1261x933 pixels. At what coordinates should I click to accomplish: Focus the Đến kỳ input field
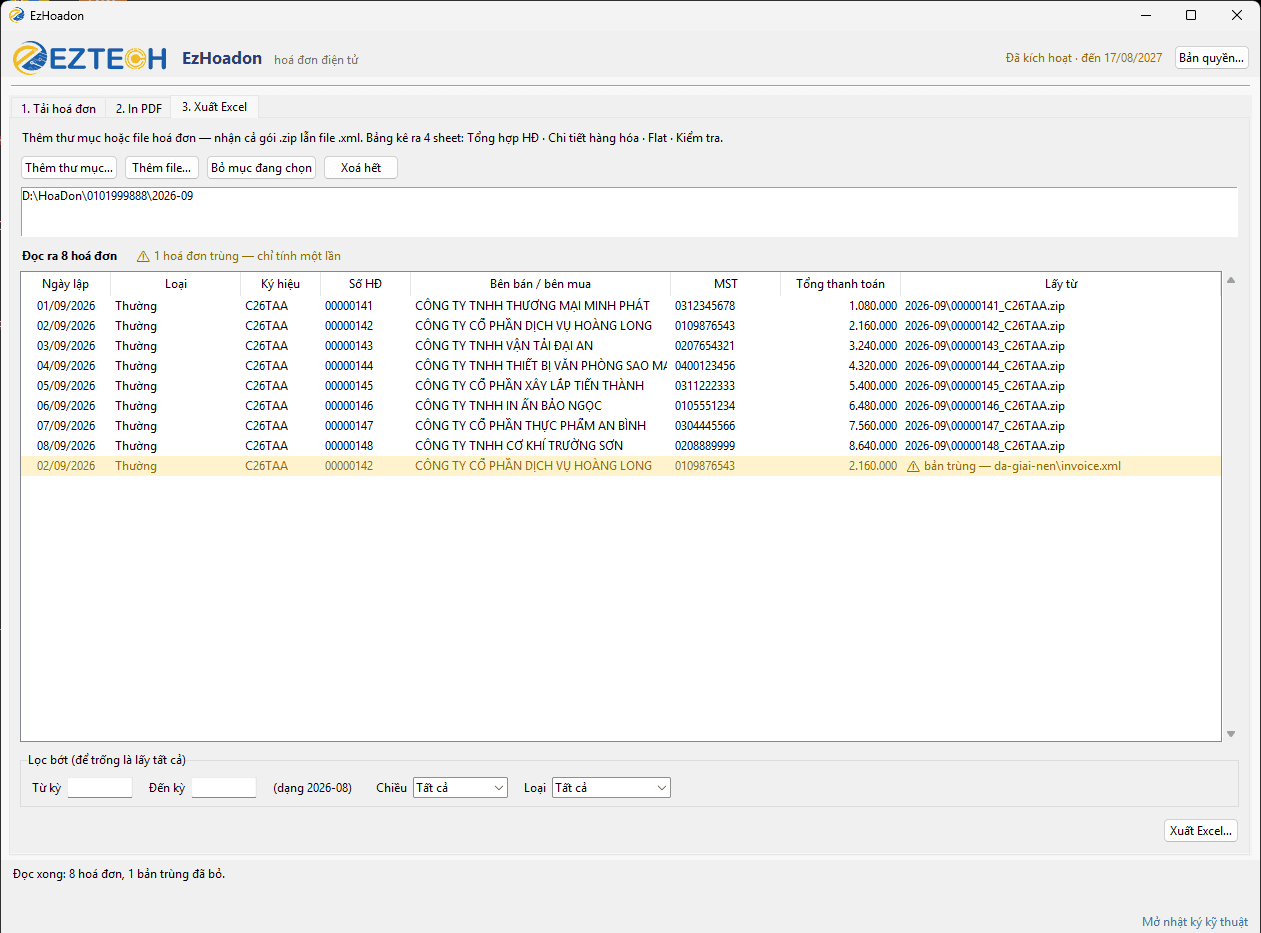[224, 788]
